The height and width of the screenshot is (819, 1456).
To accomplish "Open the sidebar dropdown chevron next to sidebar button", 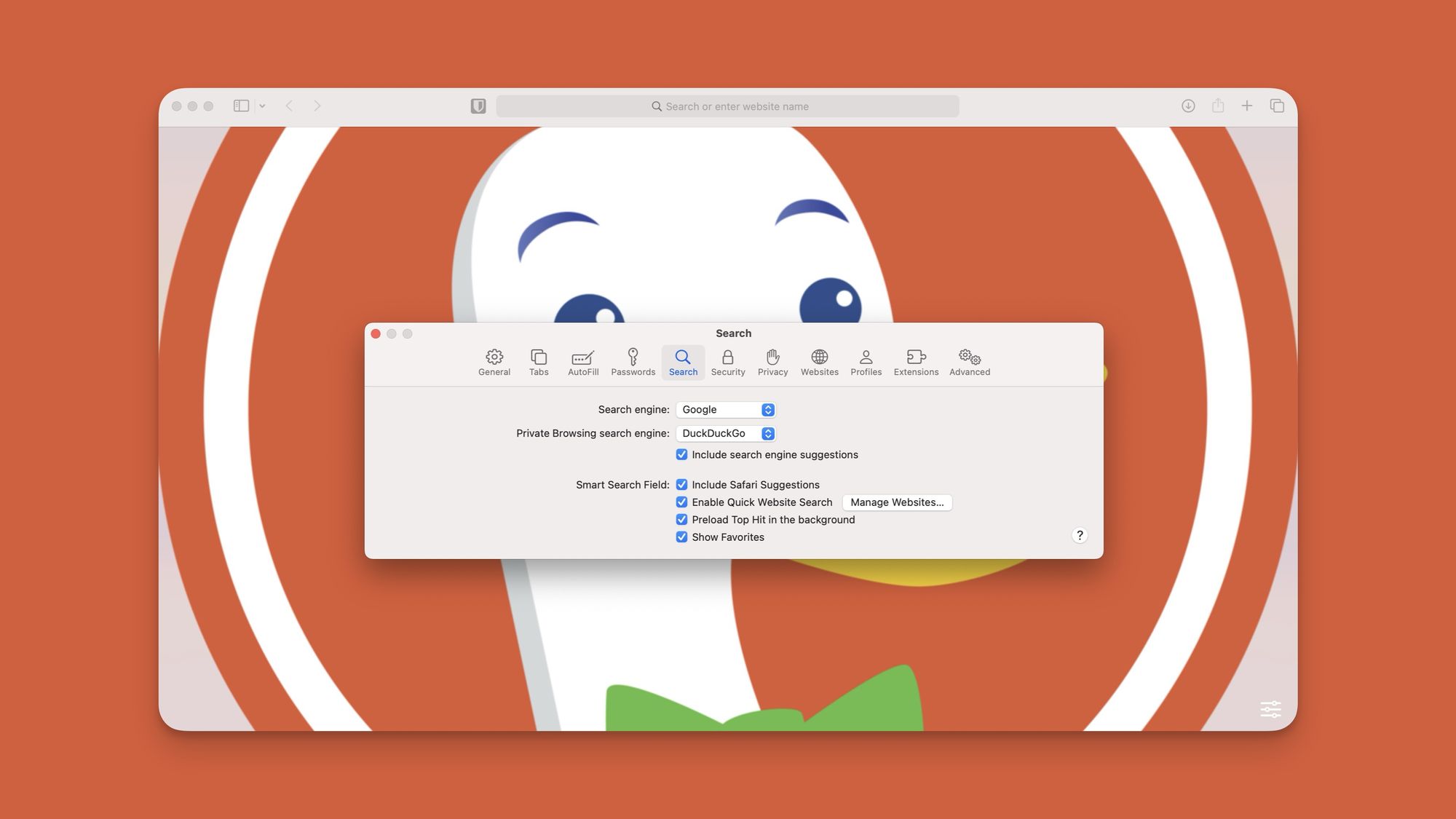I will (x=262, y=106).
